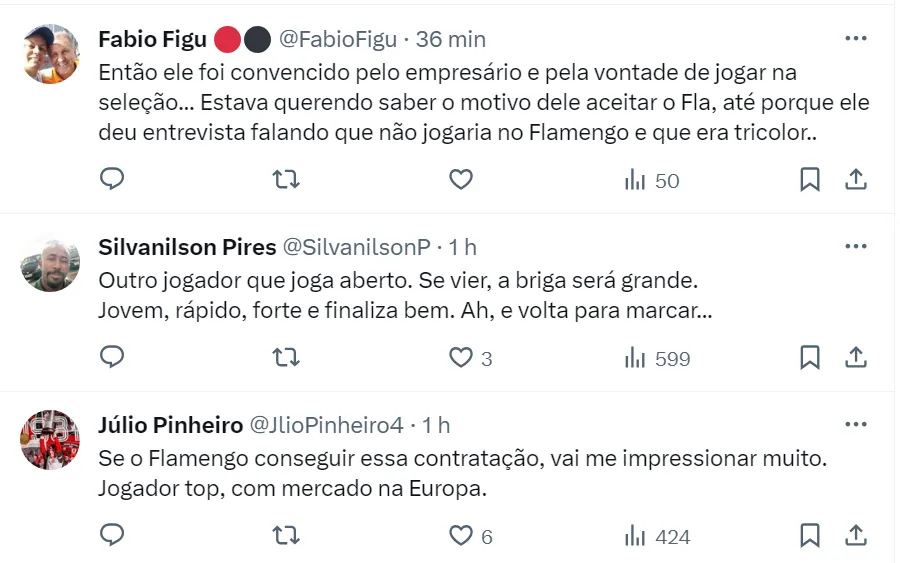Open Fabio Figu's profile name link
The height and width of the screenshot is (563, 900).
point(153,39)
